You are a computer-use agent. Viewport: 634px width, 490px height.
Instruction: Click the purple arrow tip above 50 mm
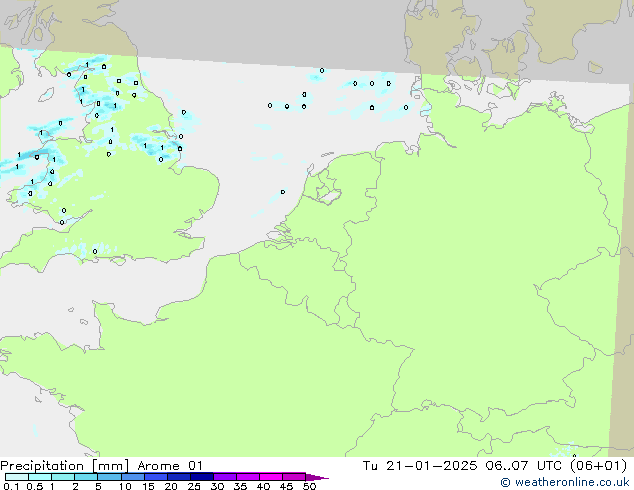pyautogui.click(x=317, y=477)
